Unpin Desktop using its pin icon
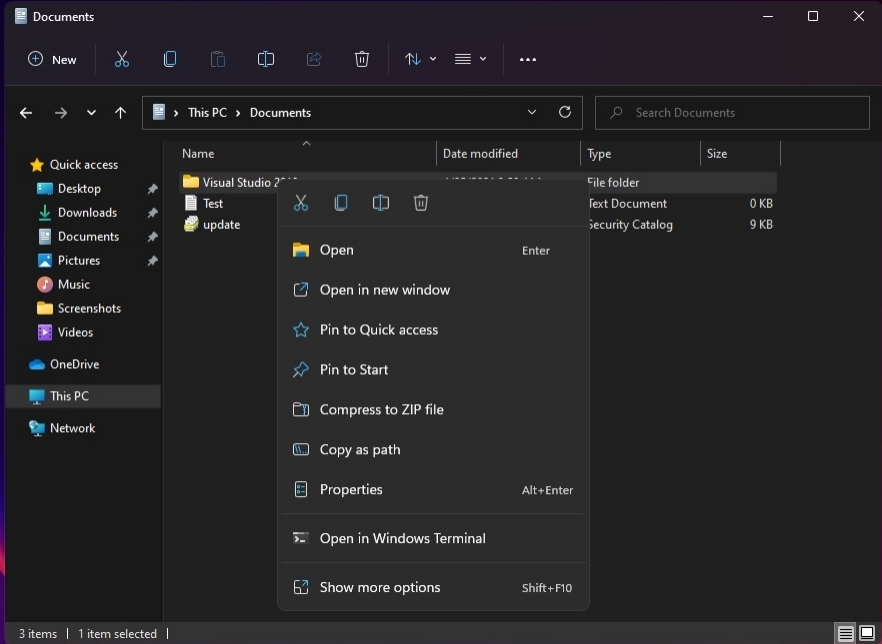The image size is (882, 644). coord(152,189)
